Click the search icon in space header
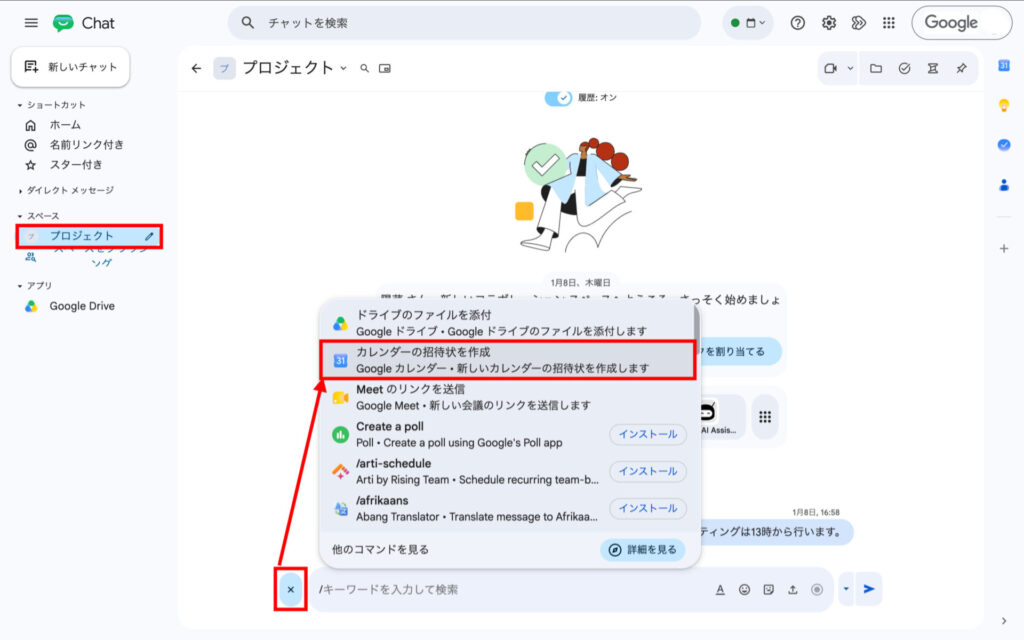 click(x=365, y=68)
